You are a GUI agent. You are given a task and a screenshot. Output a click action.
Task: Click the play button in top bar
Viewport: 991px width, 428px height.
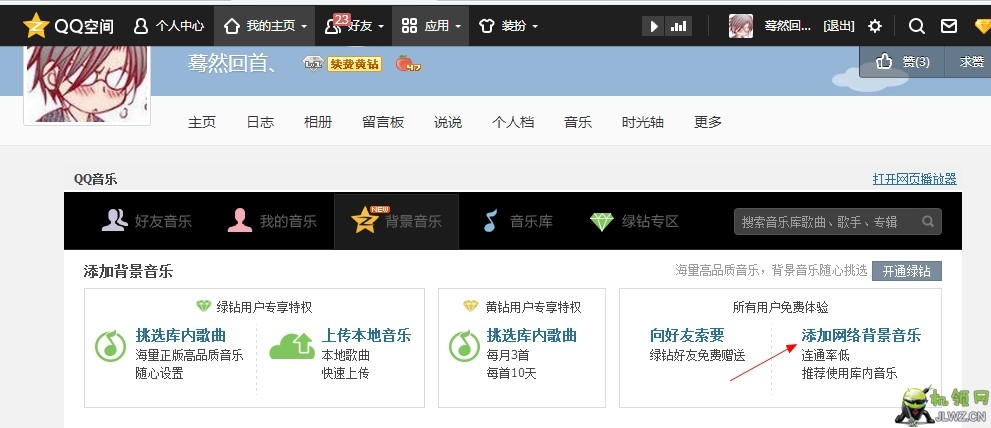[x=654, y=26]
